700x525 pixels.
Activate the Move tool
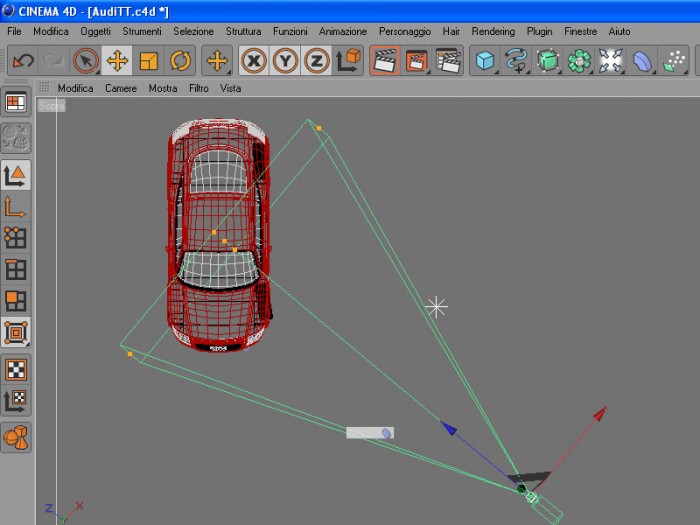pos(117,60)
